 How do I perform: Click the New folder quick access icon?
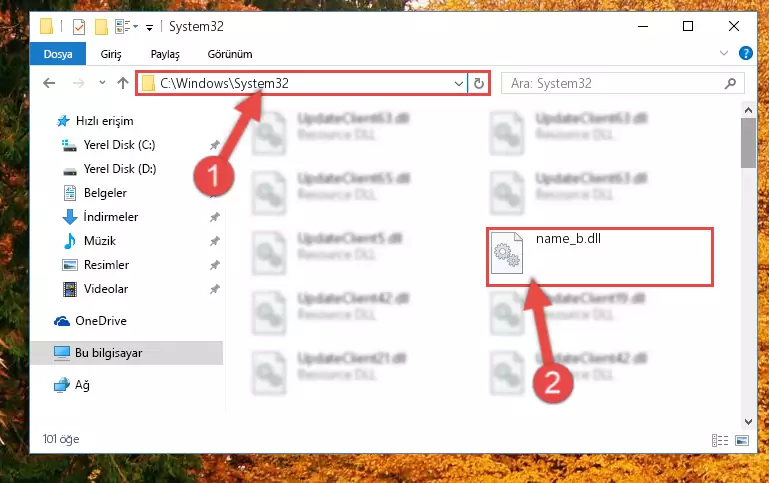(101, 26)
